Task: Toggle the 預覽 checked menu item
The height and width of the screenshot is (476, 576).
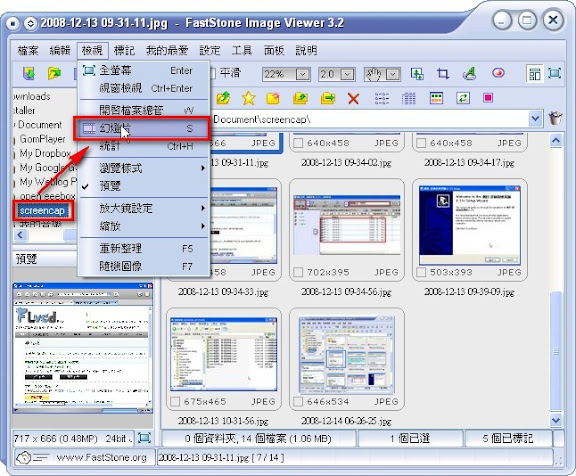Action: coord(144,186)
